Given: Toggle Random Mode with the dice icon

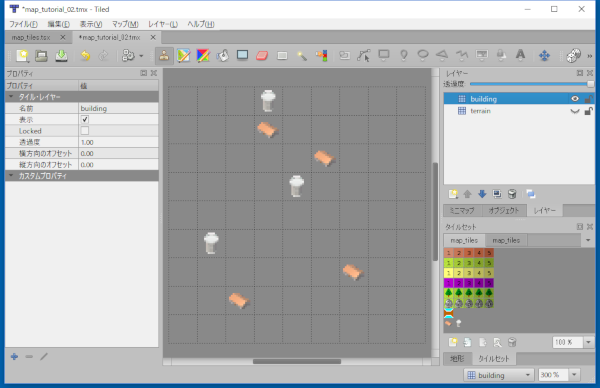Looking at the screenshot, I should point(573,56).
